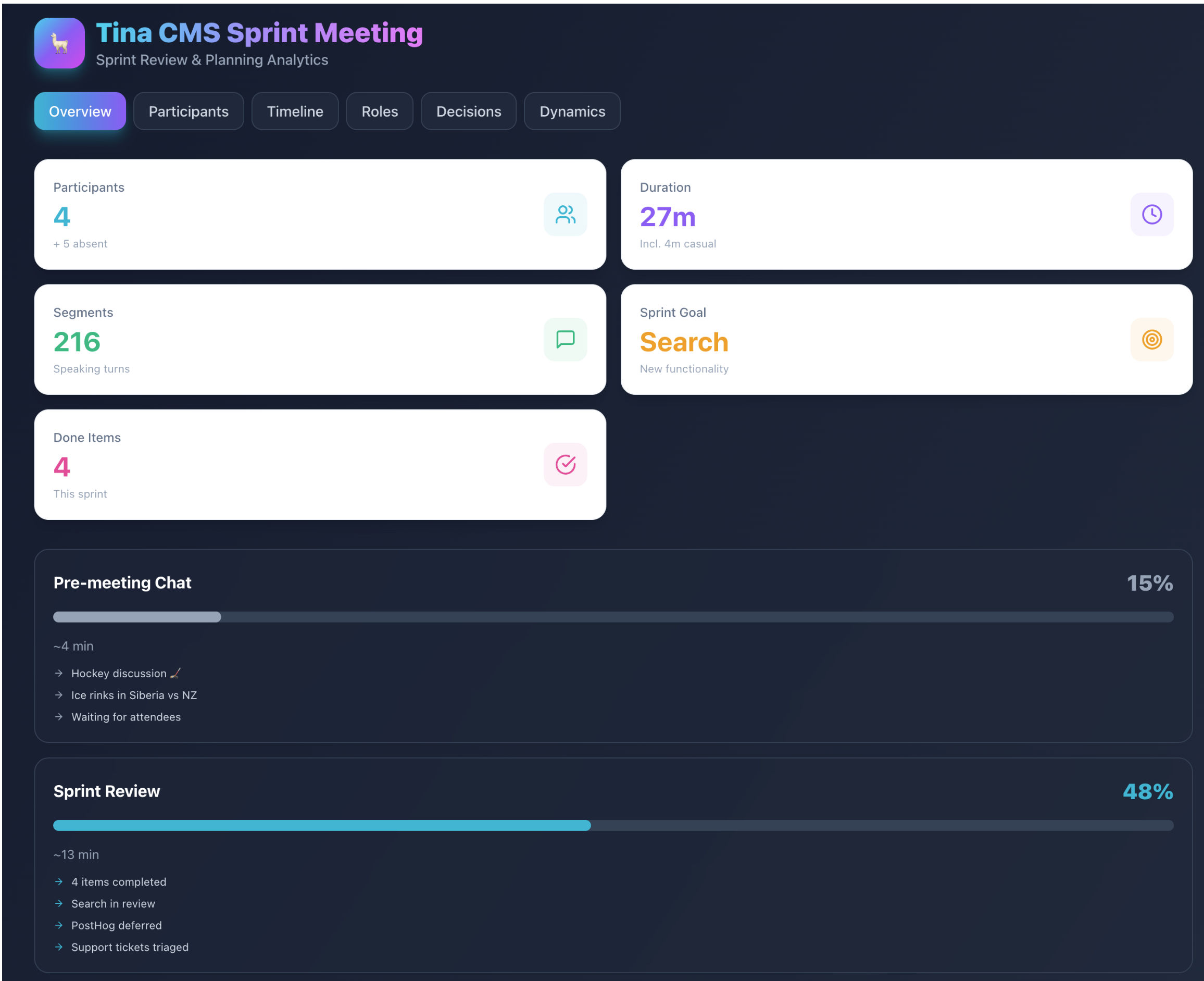This screenshot has height=981, width=1204.
Task: Click the '+ 5 absent' text
Action: click(x=80, y=243)
